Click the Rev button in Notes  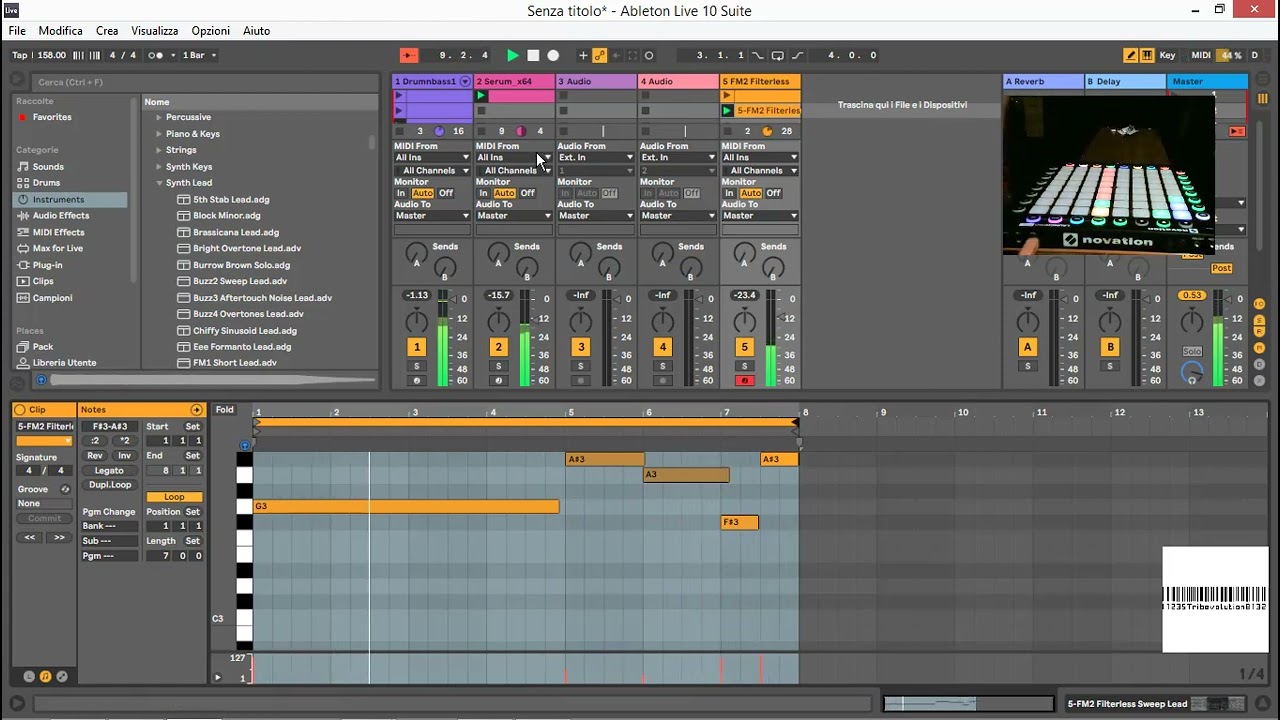[x=95, y=456]
